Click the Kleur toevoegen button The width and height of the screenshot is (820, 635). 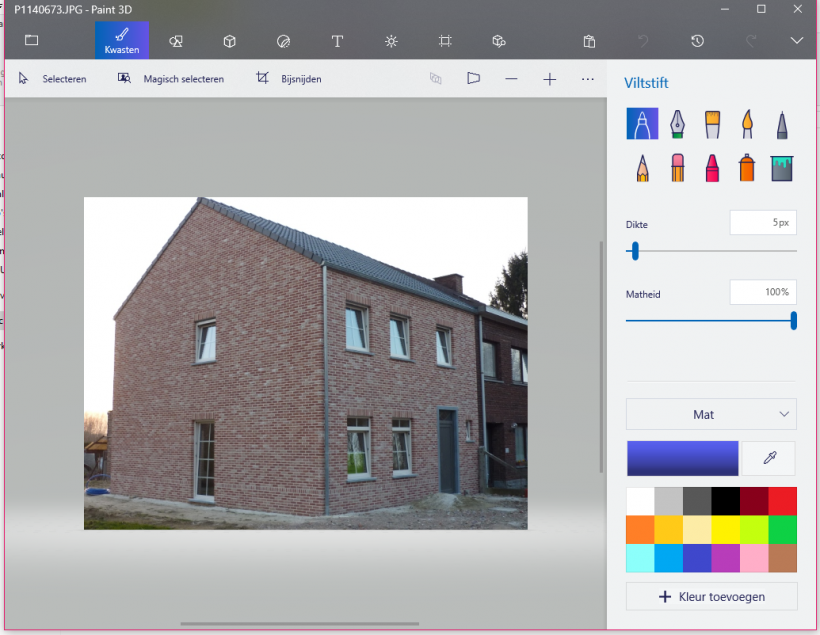click(711, 596)
